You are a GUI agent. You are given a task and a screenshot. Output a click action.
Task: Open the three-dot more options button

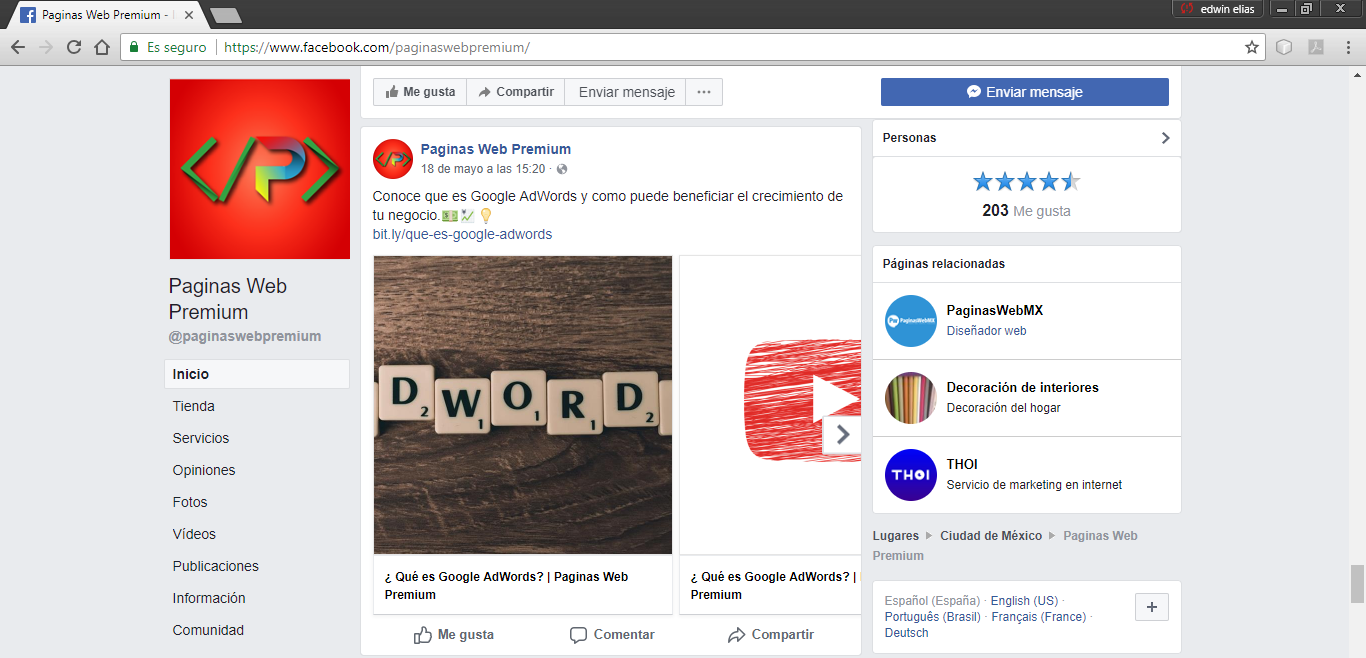704,92
